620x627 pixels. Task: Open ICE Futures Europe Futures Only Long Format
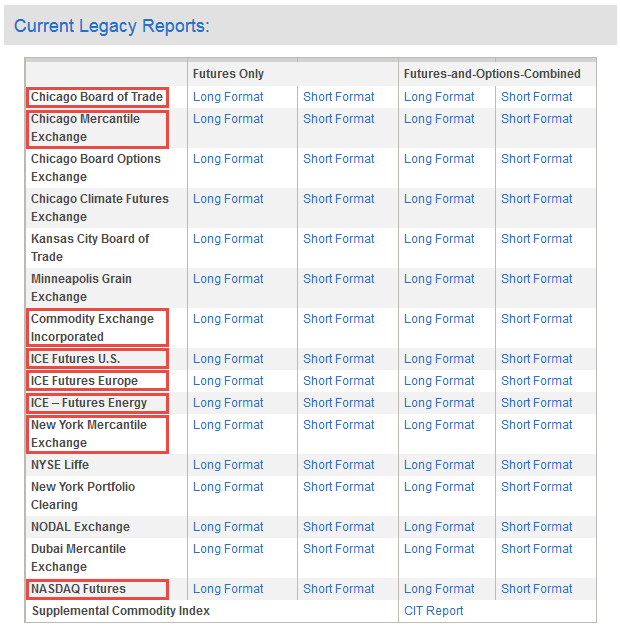pos(228,381)
